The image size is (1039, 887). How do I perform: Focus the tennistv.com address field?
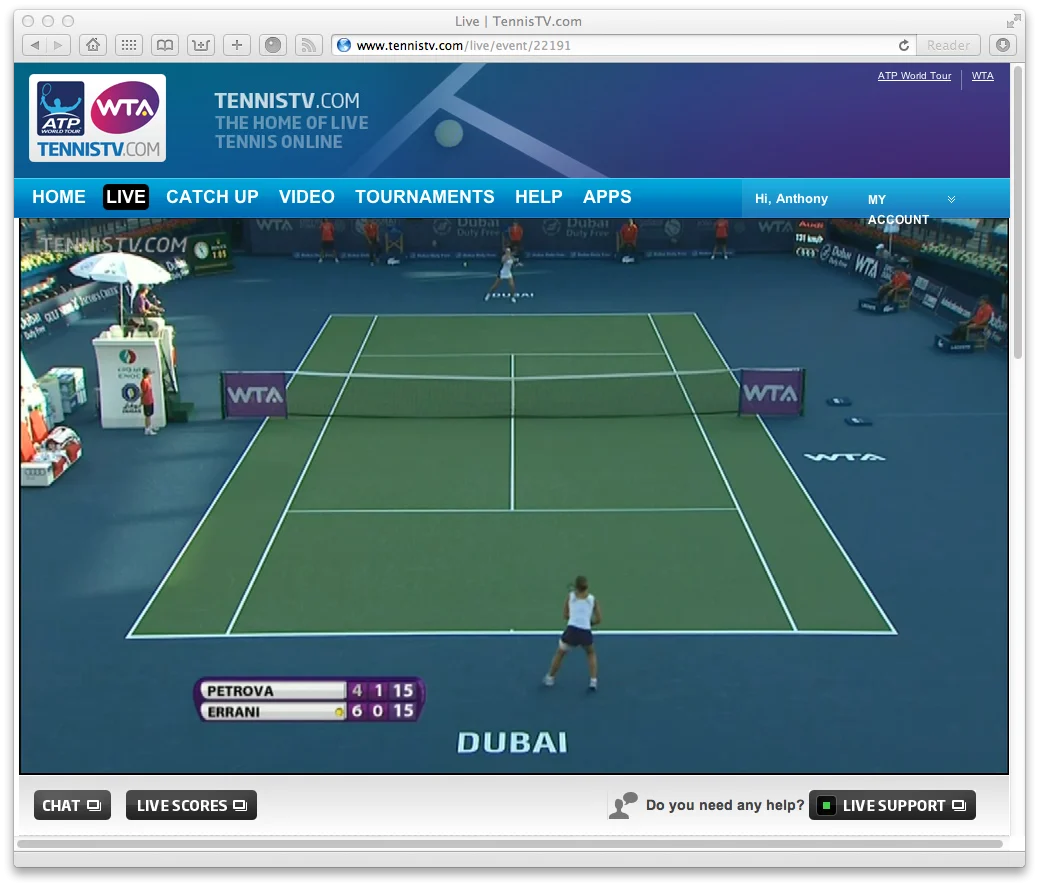623,45
